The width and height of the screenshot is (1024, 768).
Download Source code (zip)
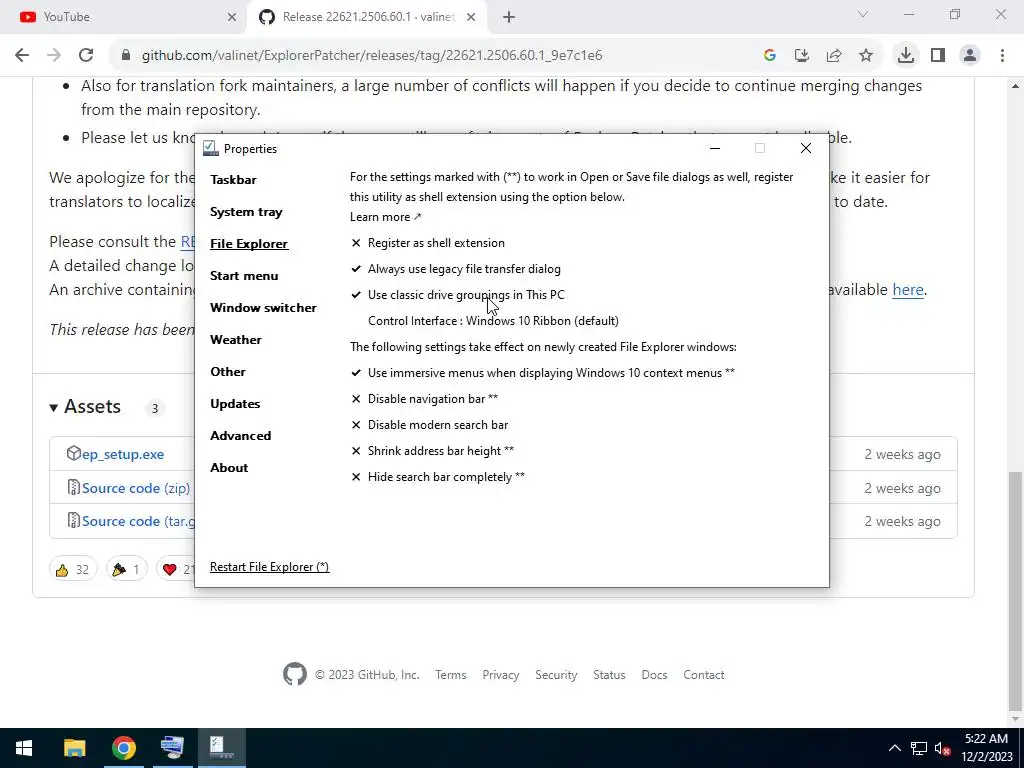click(x=136, y=488)
